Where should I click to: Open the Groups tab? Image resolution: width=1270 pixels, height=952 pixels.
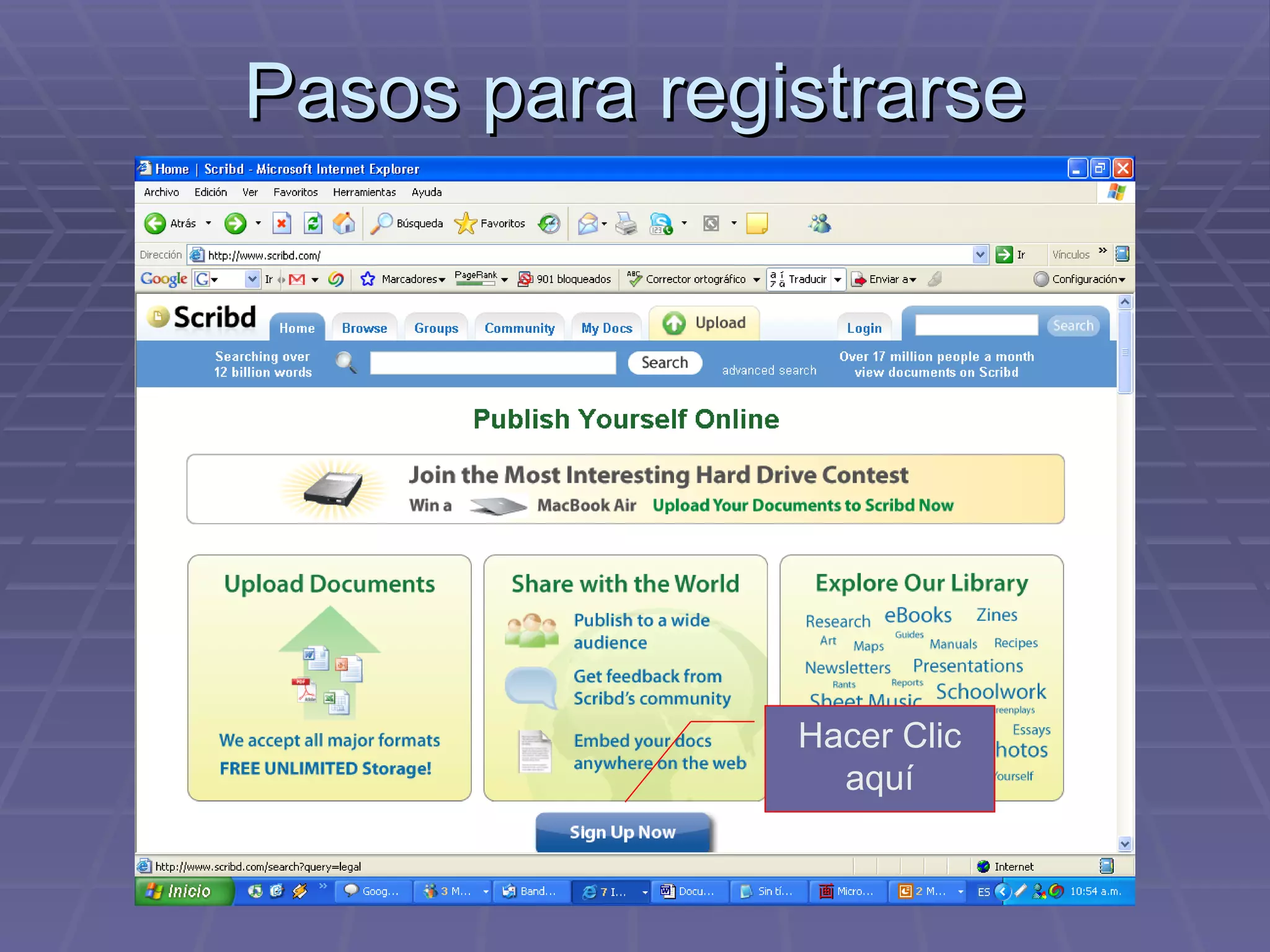(437, 328)
